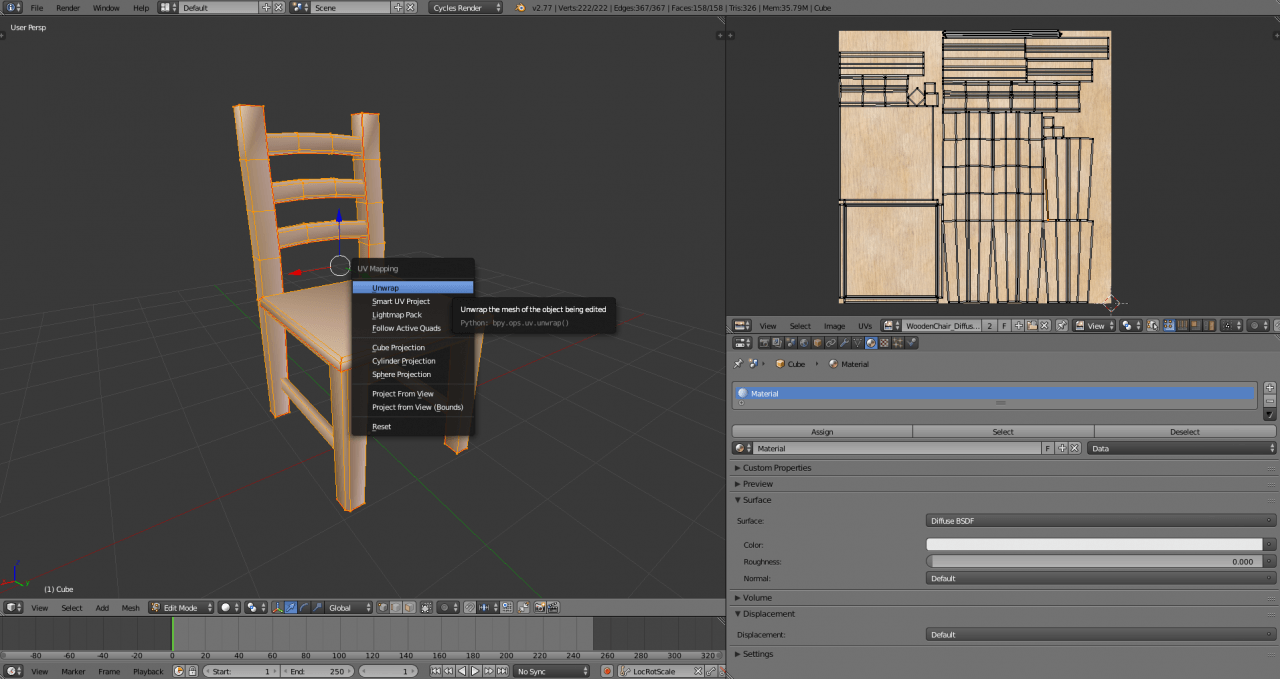1280x679 pixels.
Task: Click the Constraints chain-link properties tab
Action: [x=830, y=343]
